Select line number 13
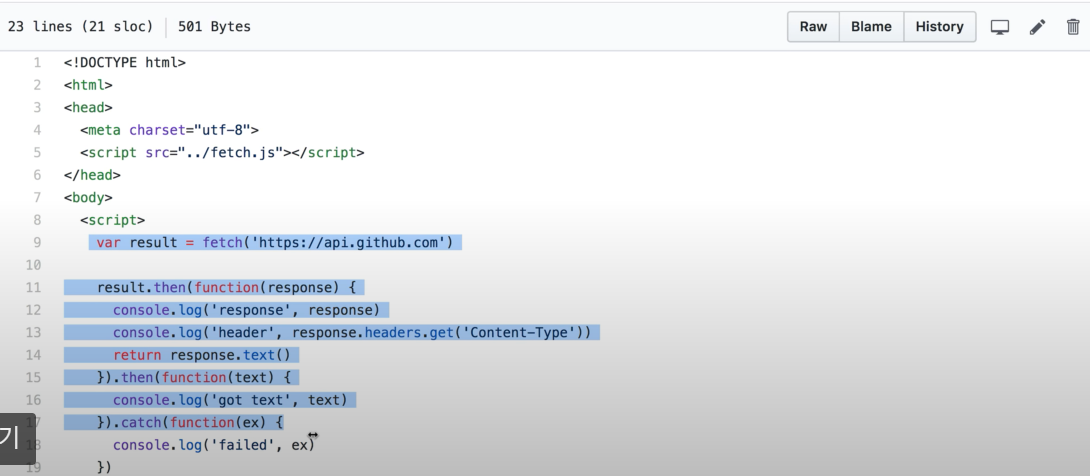This screenshot has width=1090, height=476. [33, 333]
